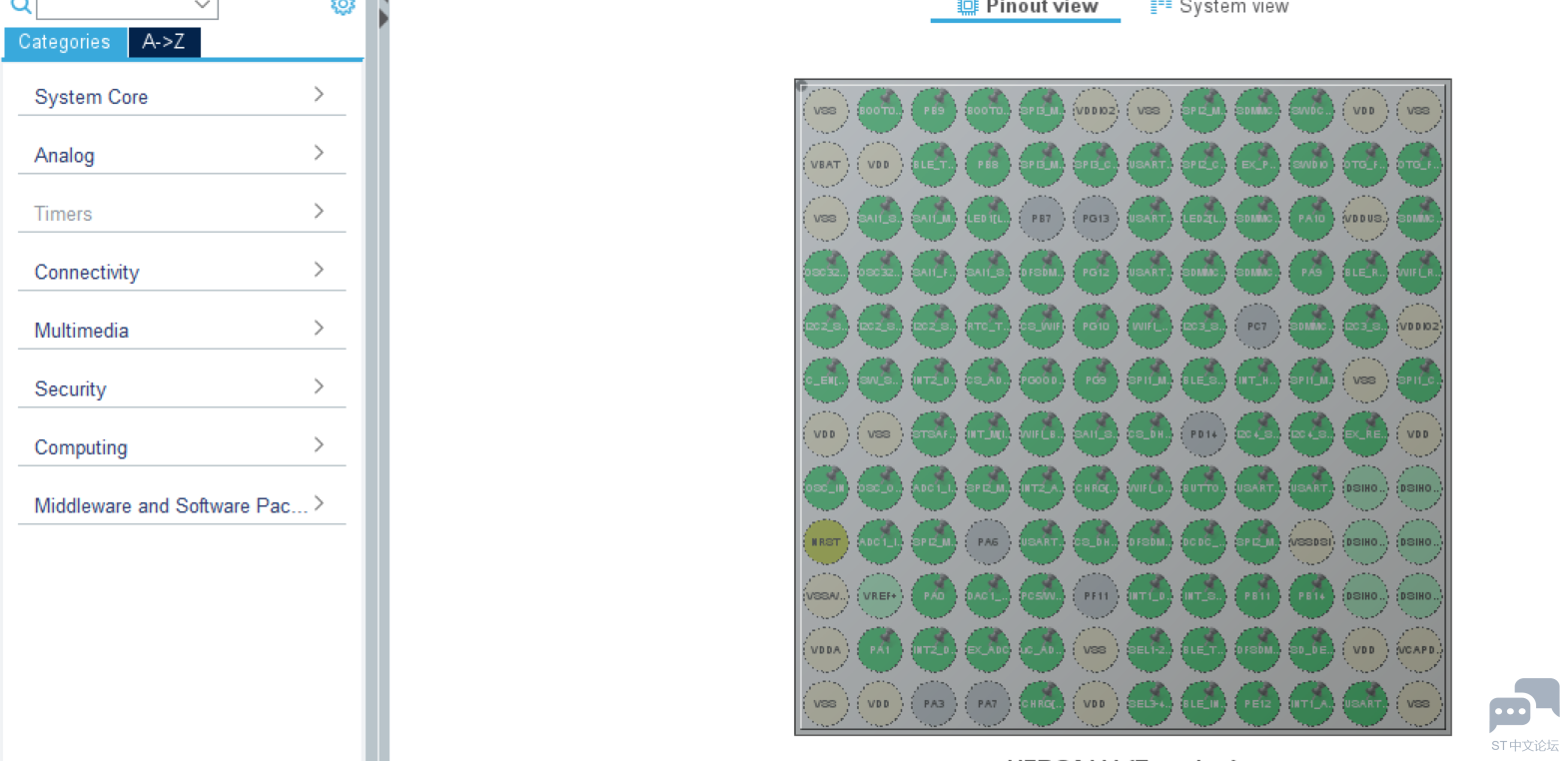Select the PG10 pin
This screenshot has height=761, width=1568.
point(1096,327)
